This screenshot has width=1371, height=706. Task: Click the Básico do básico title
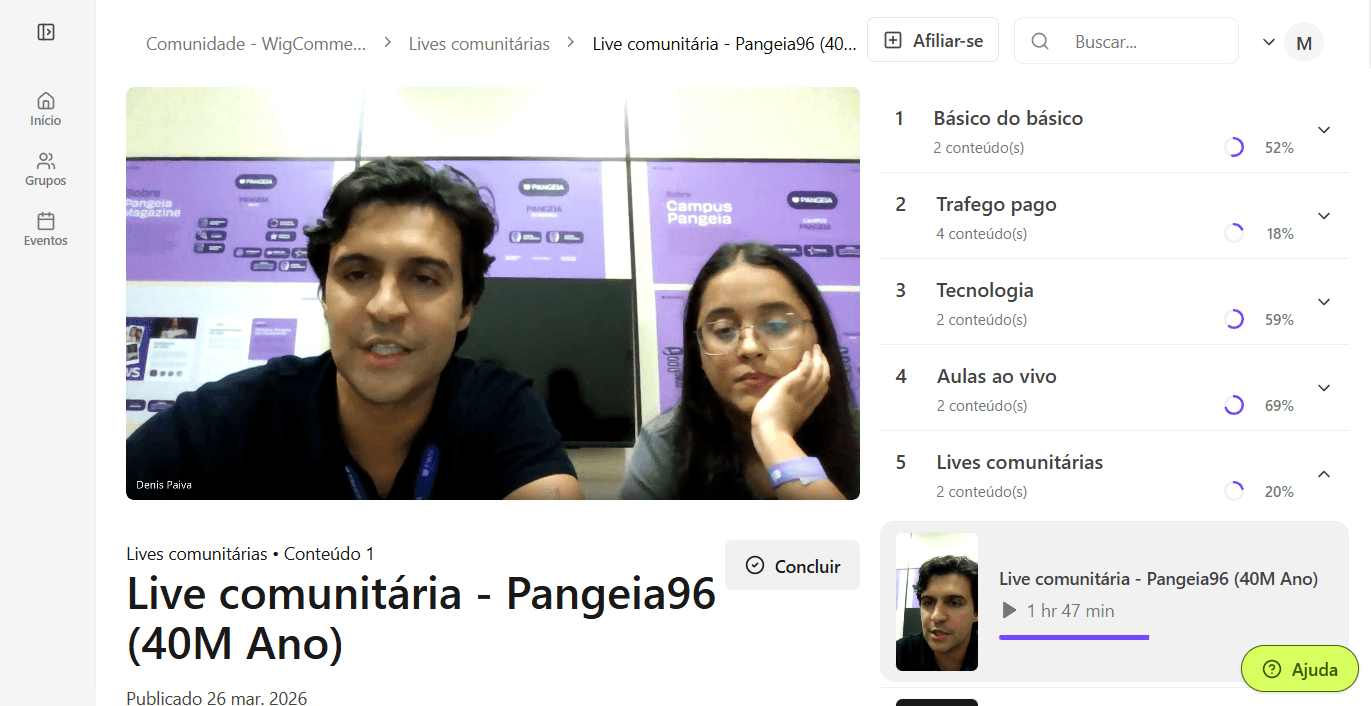[1008, 118]
